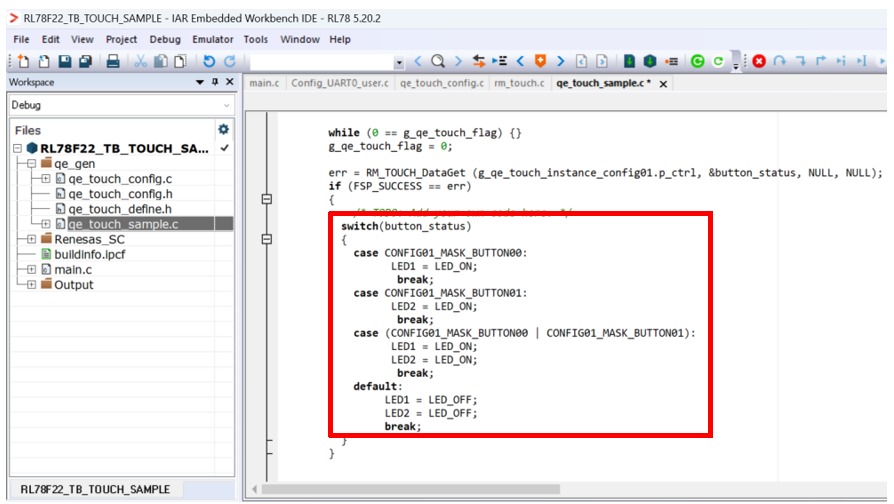Click the Make hexagon build icon
894x504 pixels.
pos(650,62)
